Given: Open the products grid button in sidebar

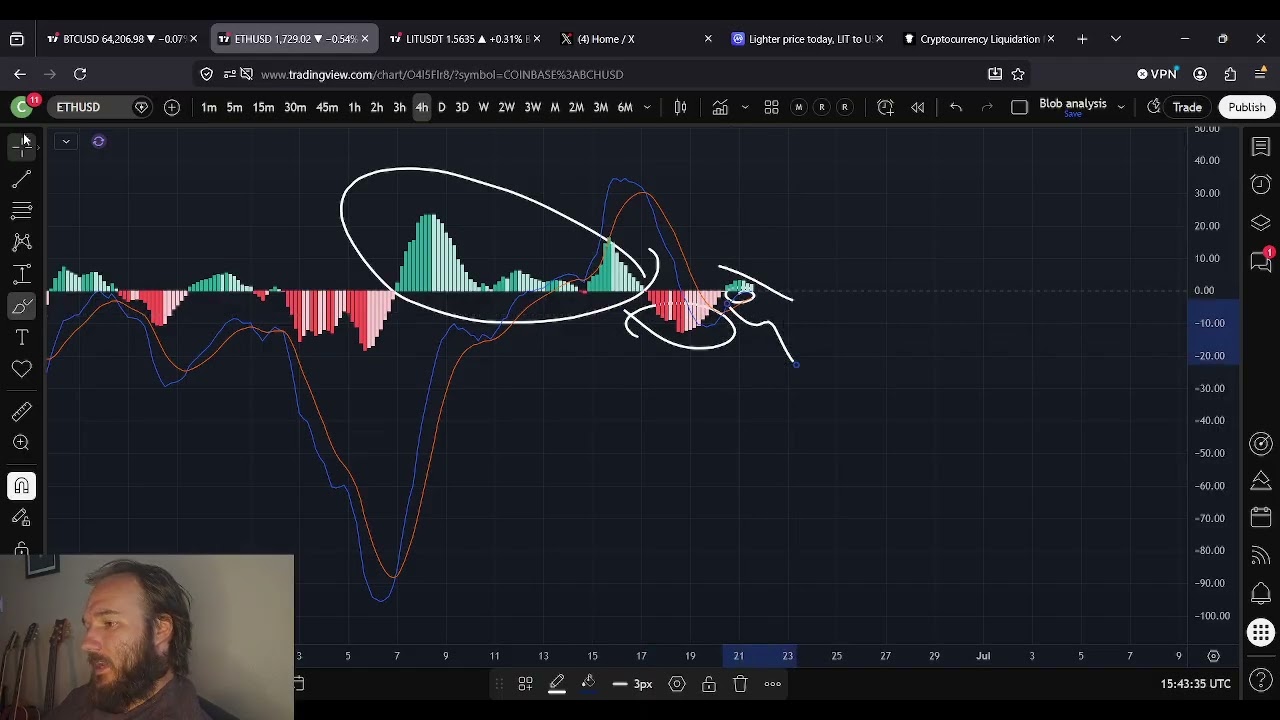Looking at the screenshot, I should pyautogui.click(x=1261, y=632).
